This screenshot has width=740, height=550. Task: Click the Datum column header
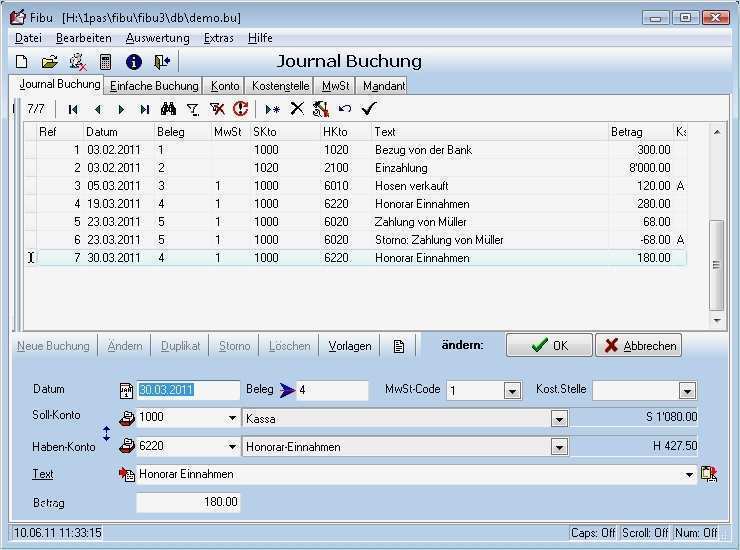click(119, 132)
